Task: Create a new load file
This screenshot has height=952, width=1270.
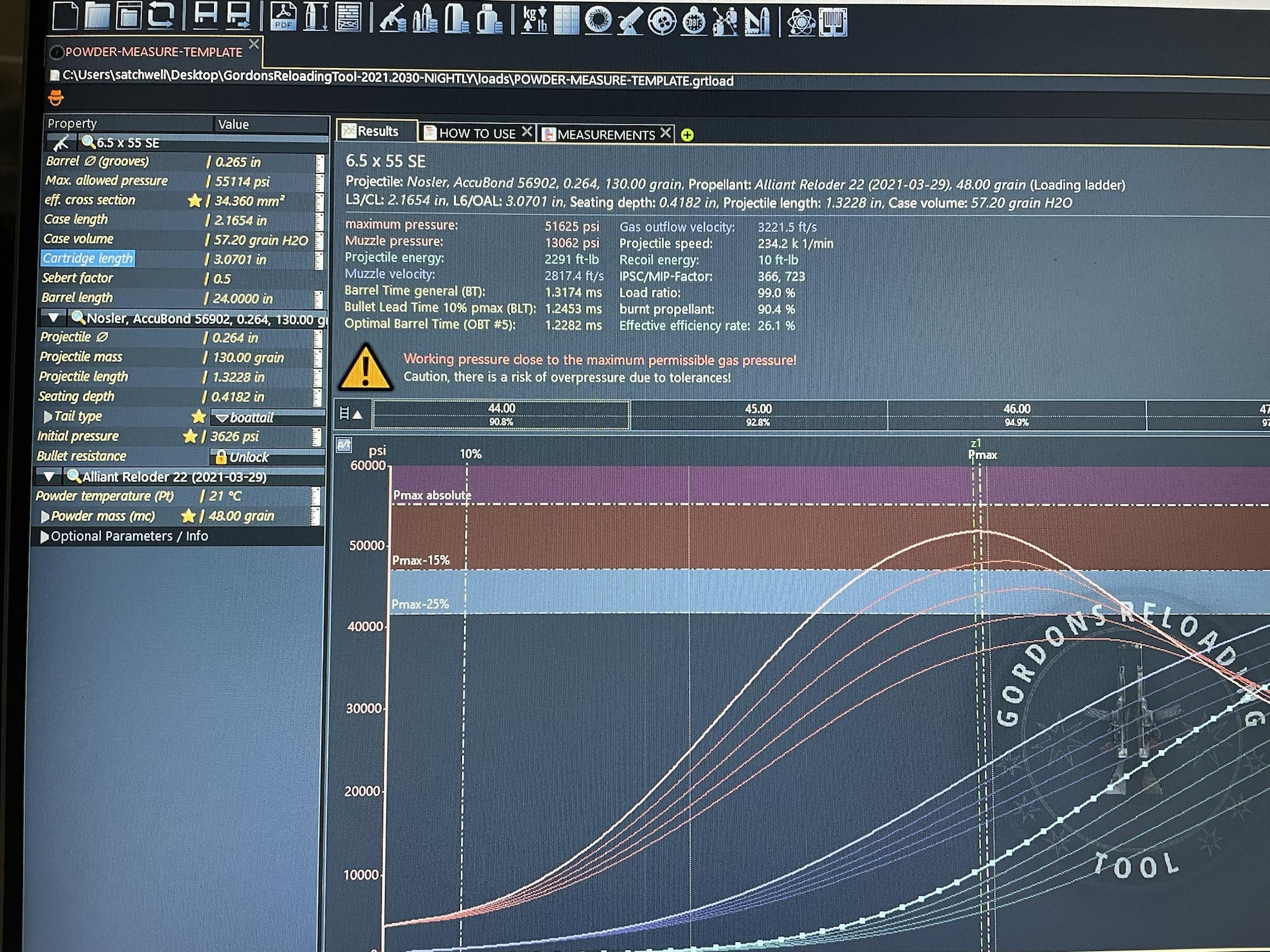Action: click(64, 15)
